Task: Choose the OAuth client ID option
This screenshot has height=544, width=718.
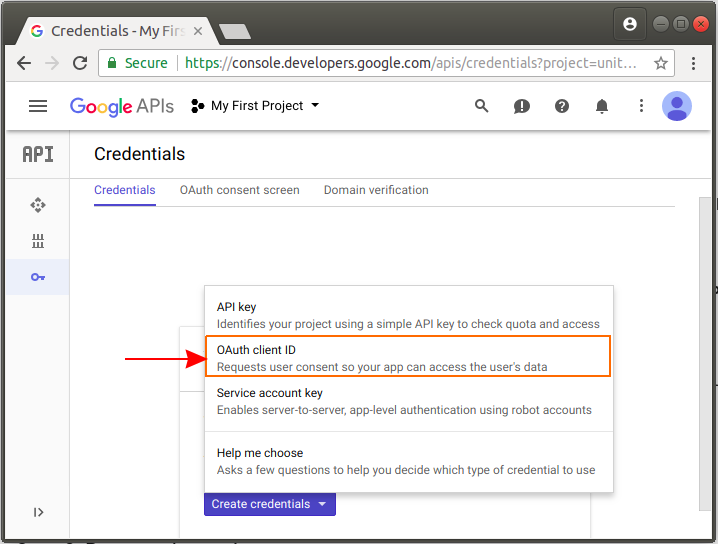Action: pyautogui.click(x=408, y=357)
